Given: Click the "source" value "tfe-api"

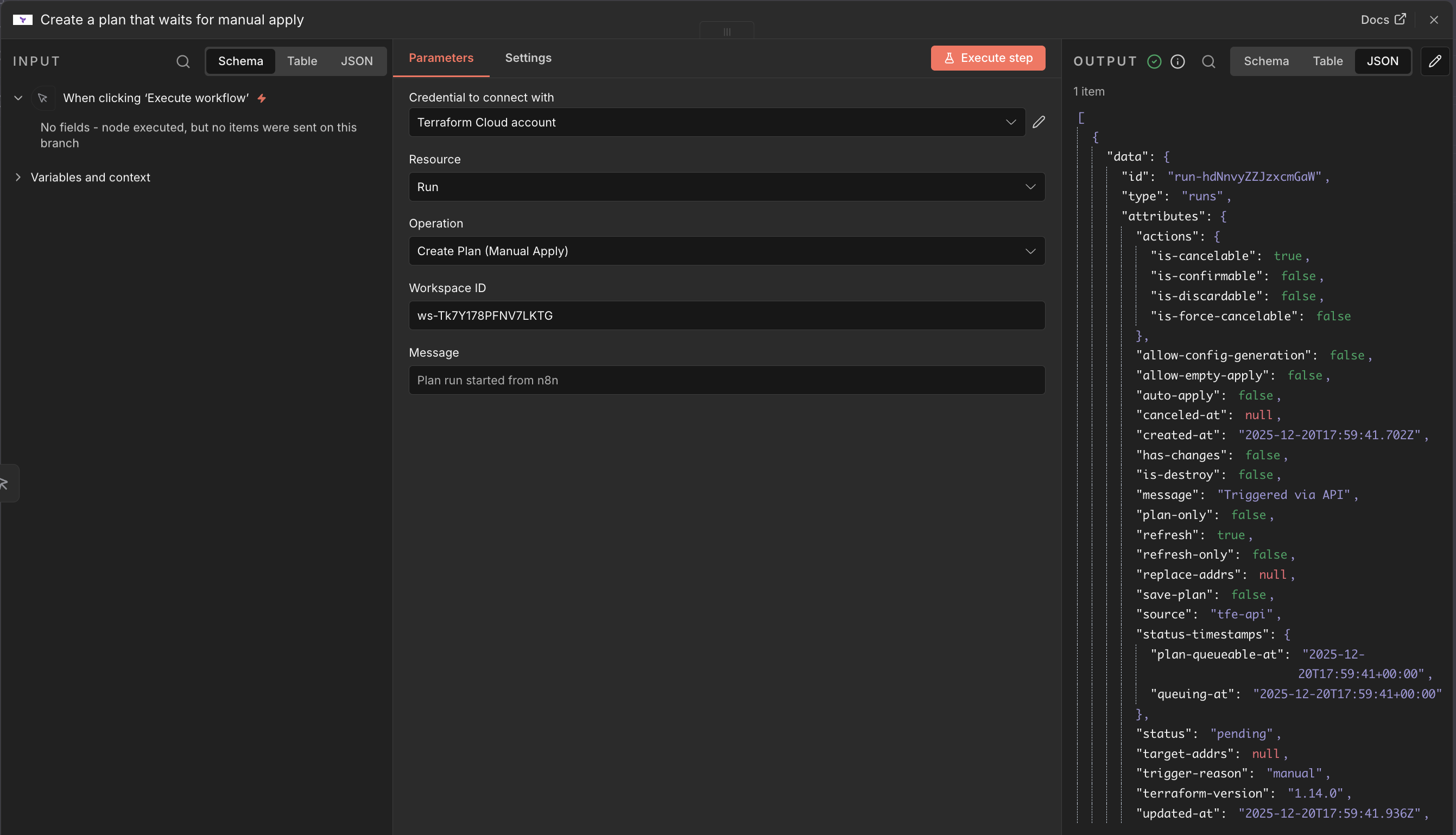Looking at the screenshot, I should pyautogui.click(x=1241, y=614).
